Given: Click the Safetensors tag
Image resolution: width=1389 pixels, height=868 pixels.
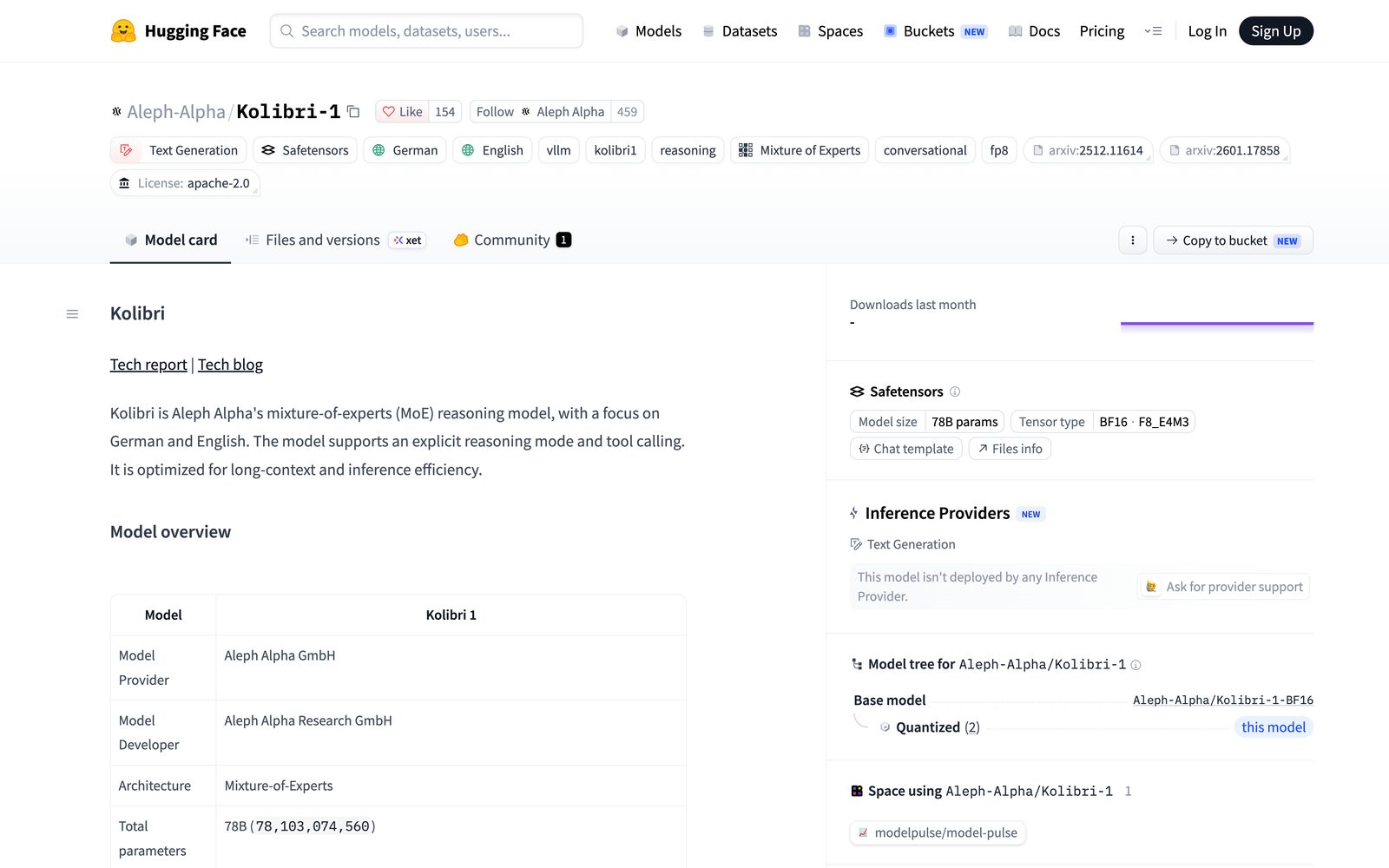Looking at the screenshot, I should pos(305,150).
